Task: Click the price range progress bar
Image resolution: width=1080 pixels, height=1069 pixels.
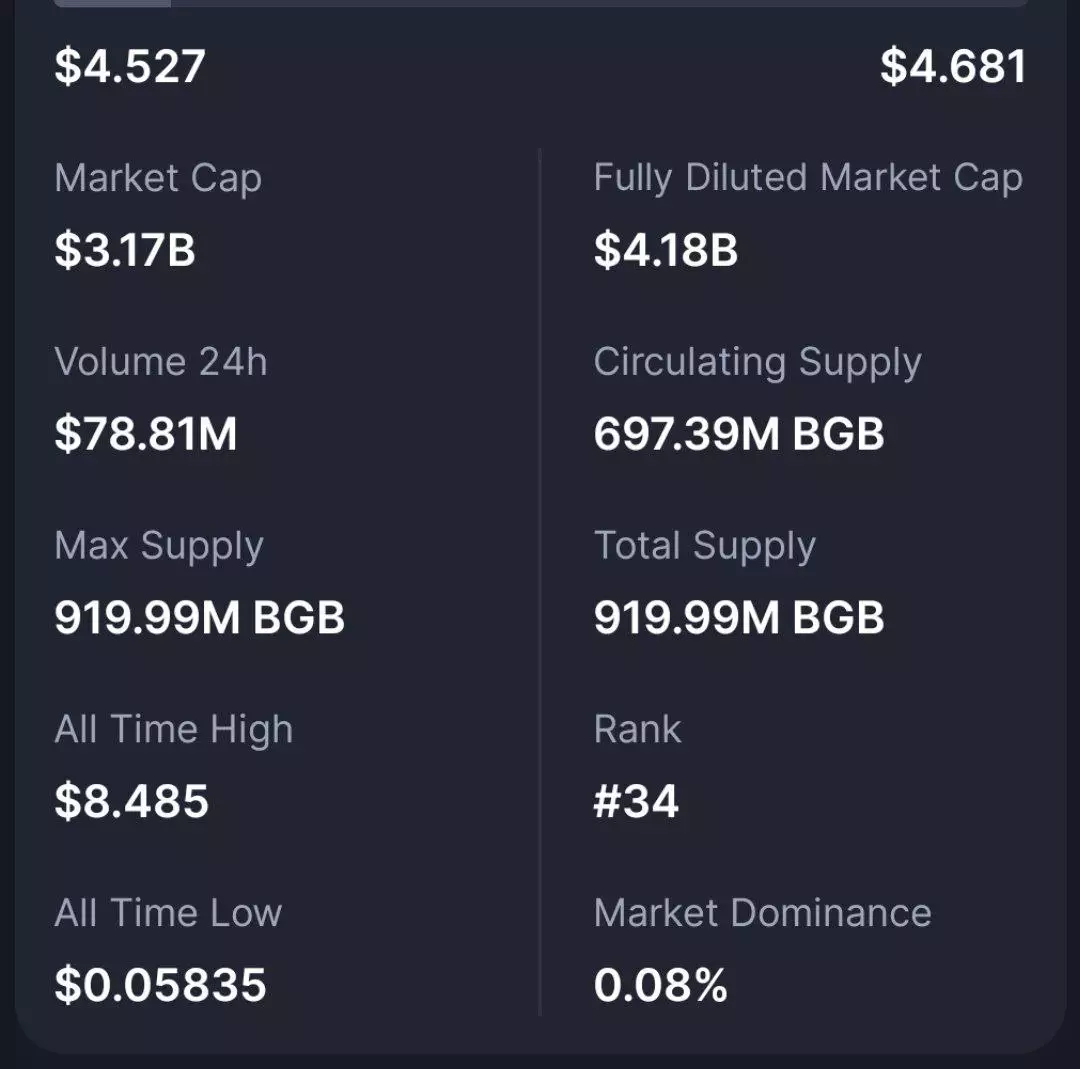Action: pos(540,3)
